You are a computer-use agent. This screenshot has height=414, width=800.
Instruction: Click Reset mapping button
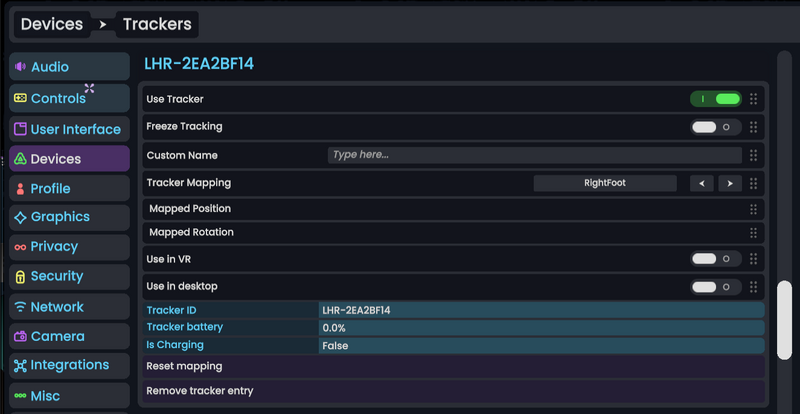[x=453, y=367]
